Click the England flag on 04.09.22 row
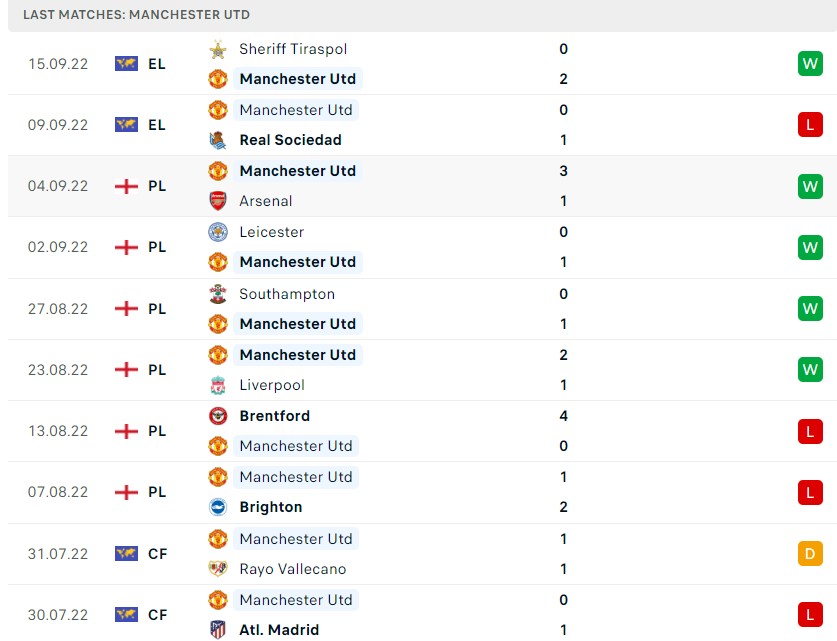837x641 pixels. click(126, 186)
